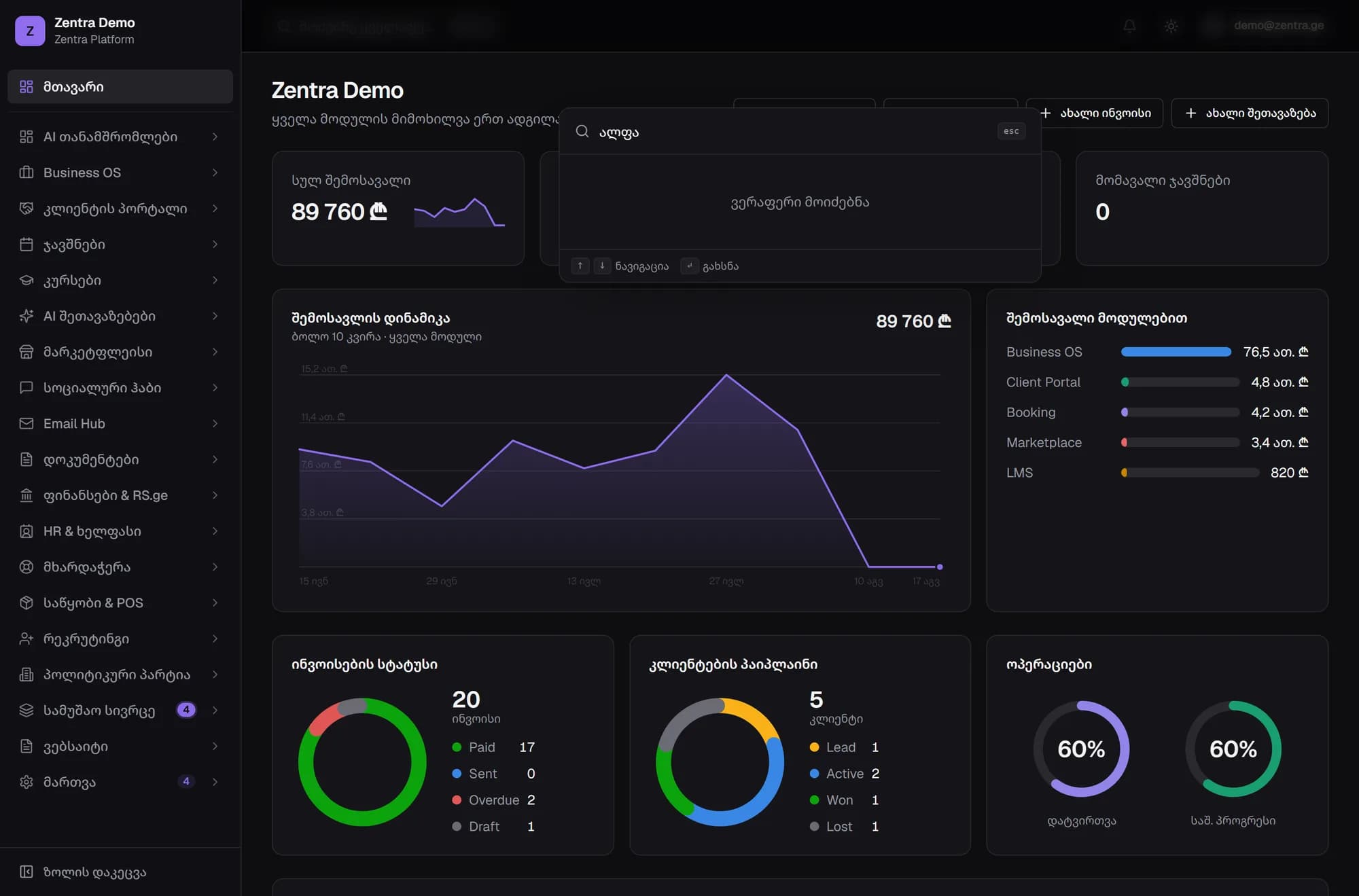Click the Client Portal revenue label
The image size is (1359, 896).
click(1043, 382)
